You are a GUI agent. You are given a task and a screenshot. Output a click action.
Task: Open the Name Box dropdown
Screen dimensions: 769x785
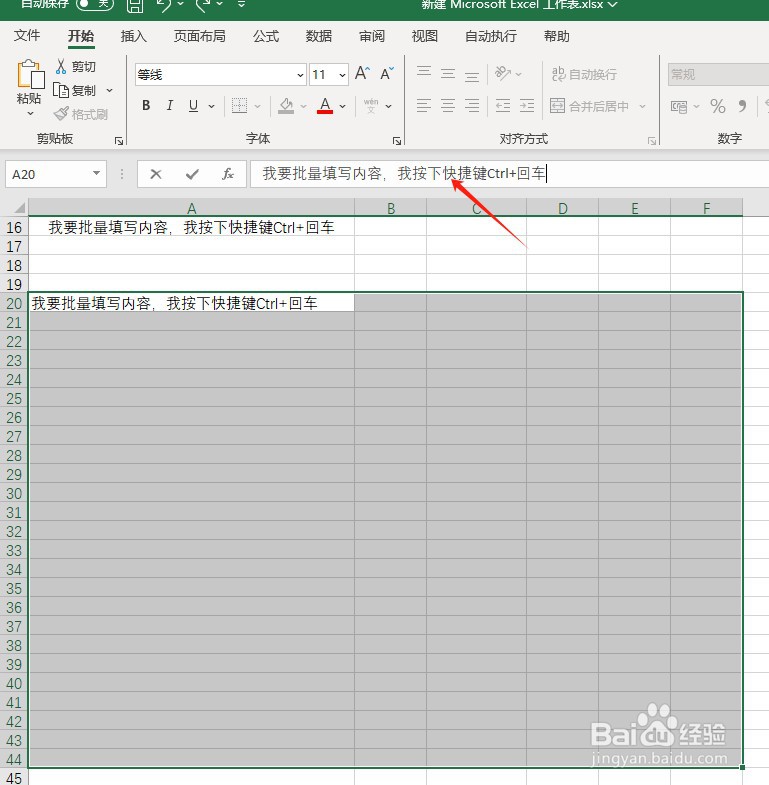click(96, 173)
